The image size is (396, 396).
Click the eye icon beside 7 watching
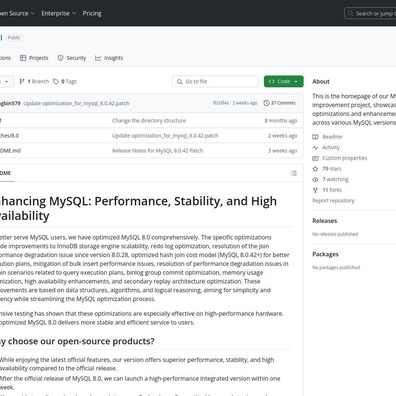click(315, 179)
